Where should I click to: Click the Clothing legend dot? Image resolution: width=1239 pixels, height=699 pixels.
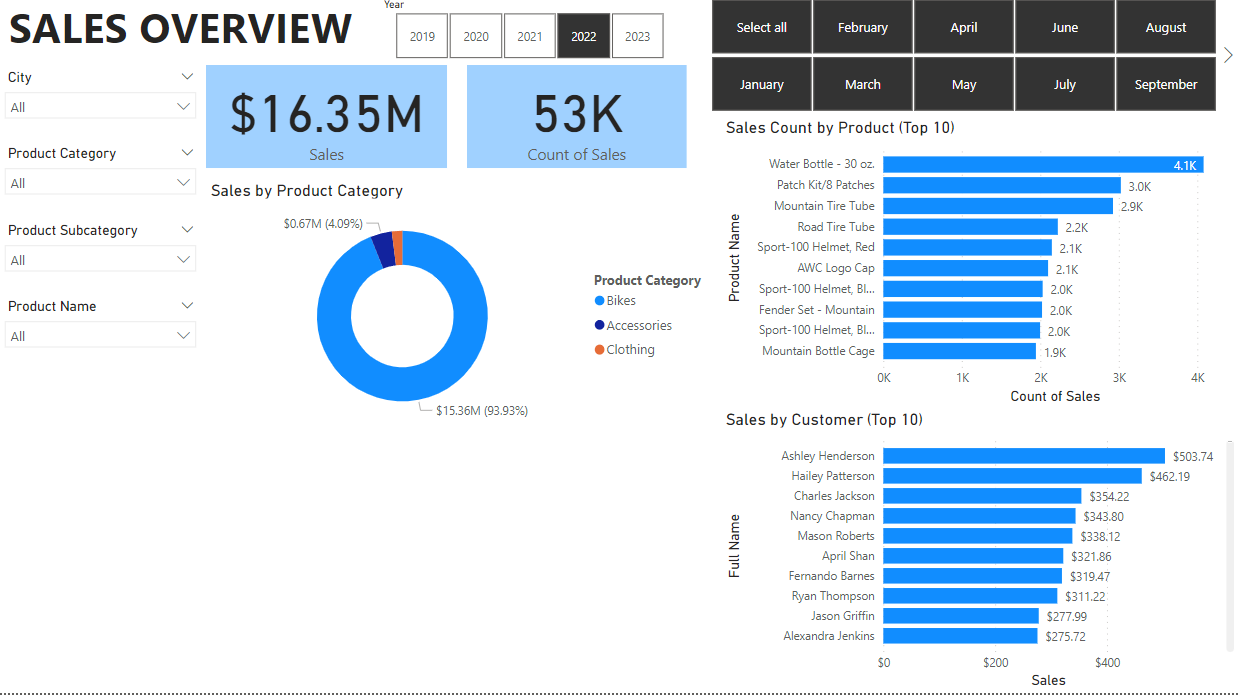(599, 350)
